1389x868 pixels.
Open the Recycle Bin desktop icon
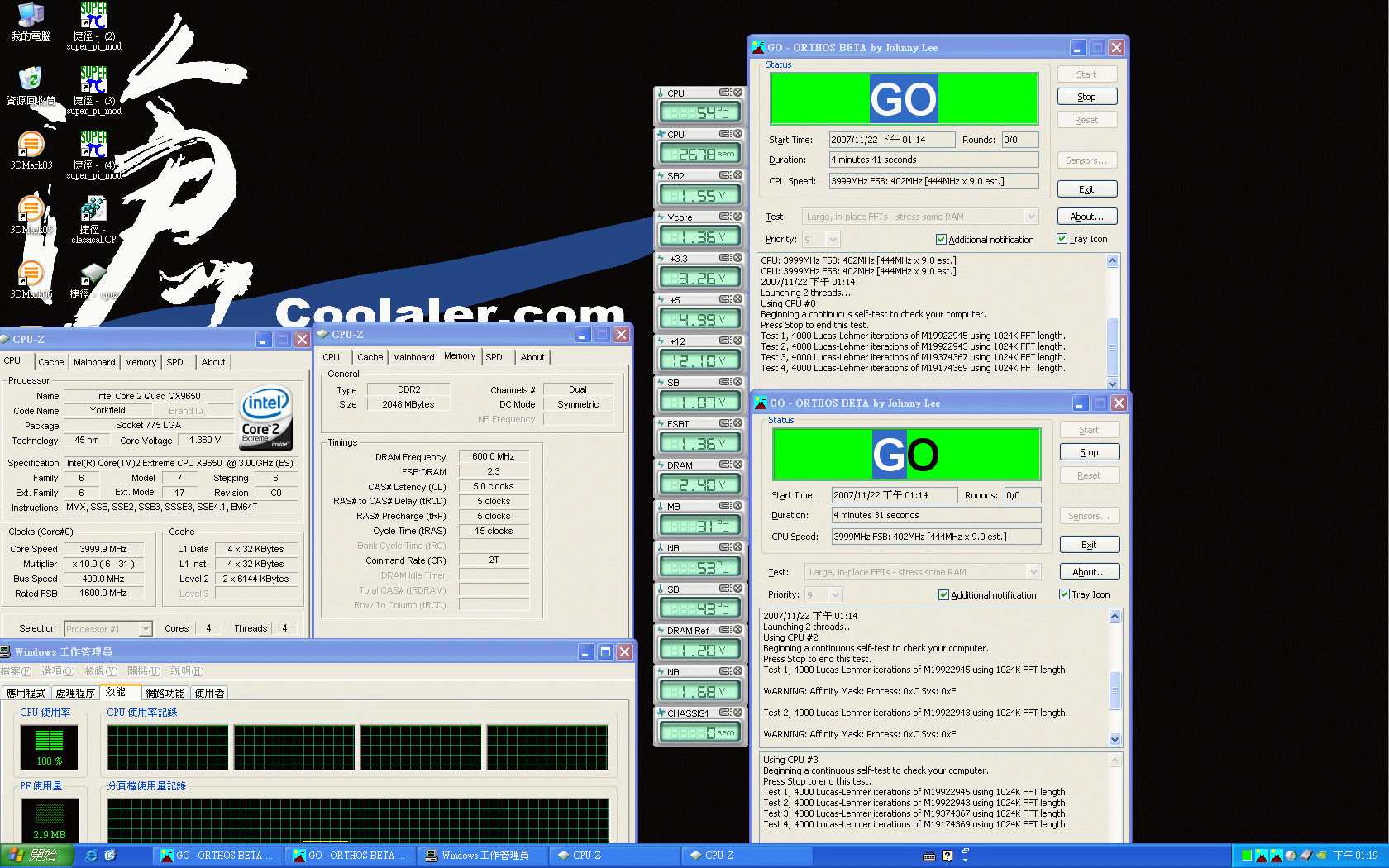coord(31,86)
